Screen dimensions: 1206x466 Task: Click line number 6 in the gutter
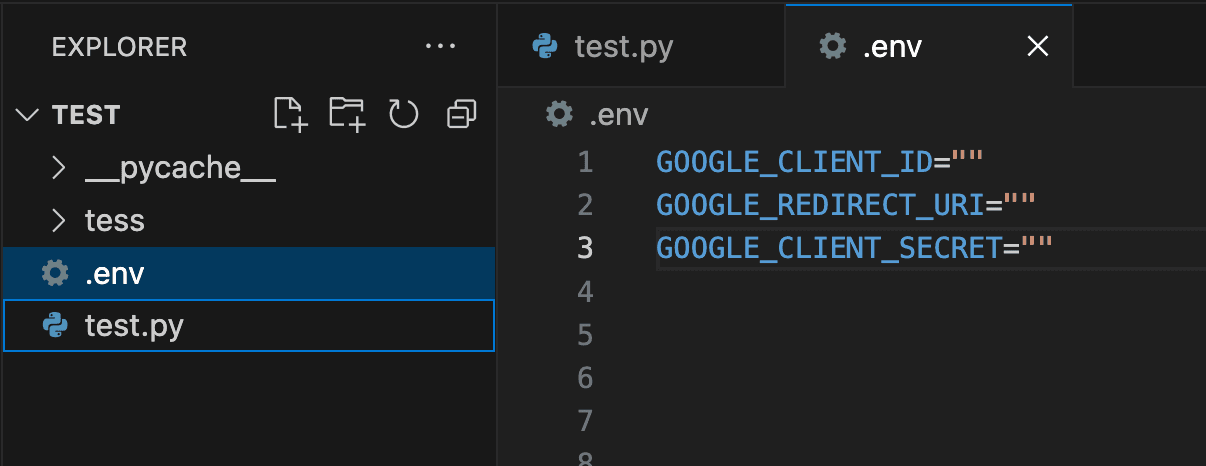pyautogui.click(x=585, y=377)
